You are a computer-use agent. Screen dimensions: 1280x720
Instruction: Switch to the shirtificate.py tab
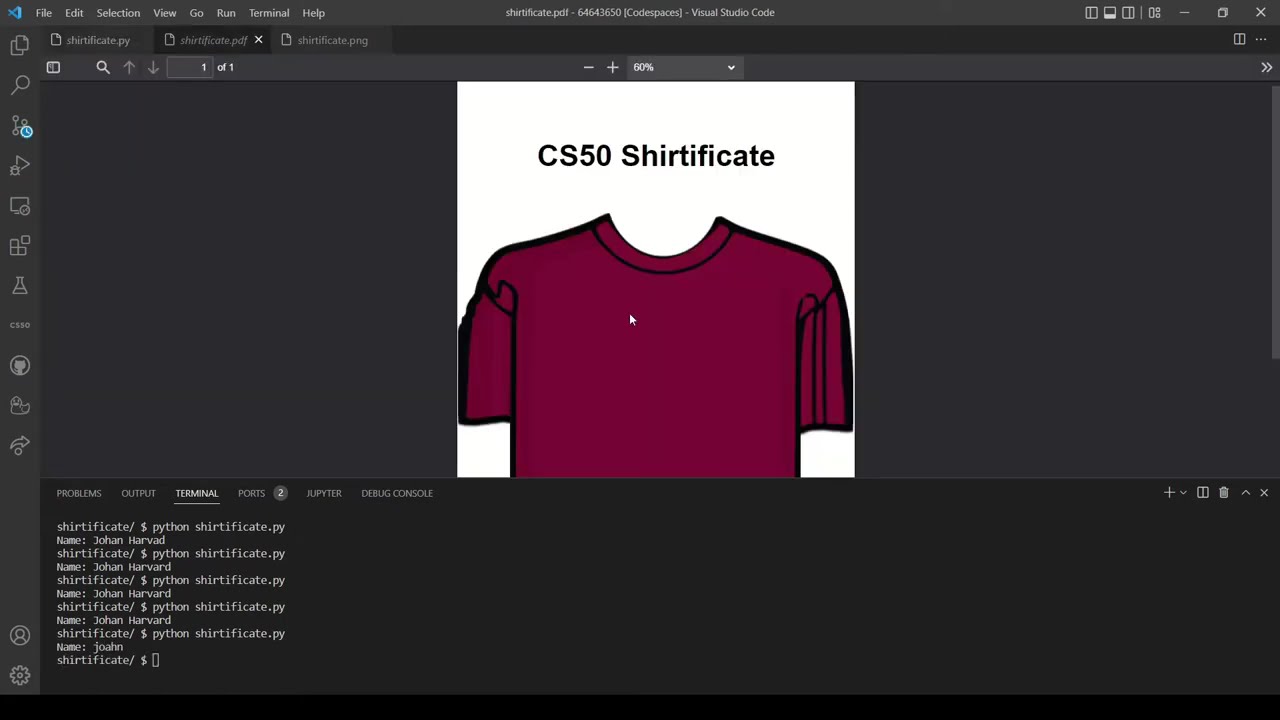98,40
